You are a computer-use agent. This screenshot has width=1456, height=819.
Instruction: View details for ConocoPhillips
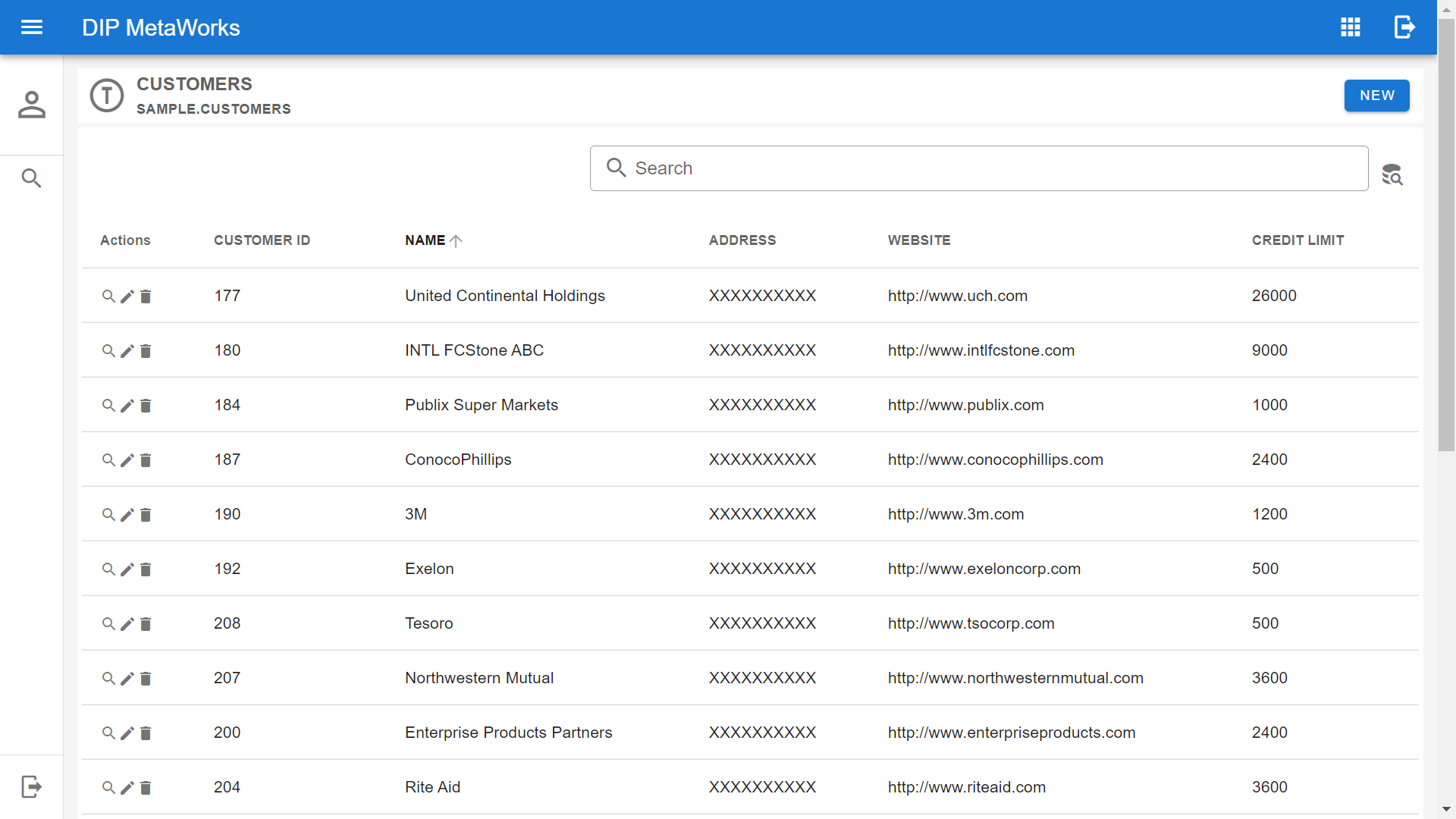[108, 460]
